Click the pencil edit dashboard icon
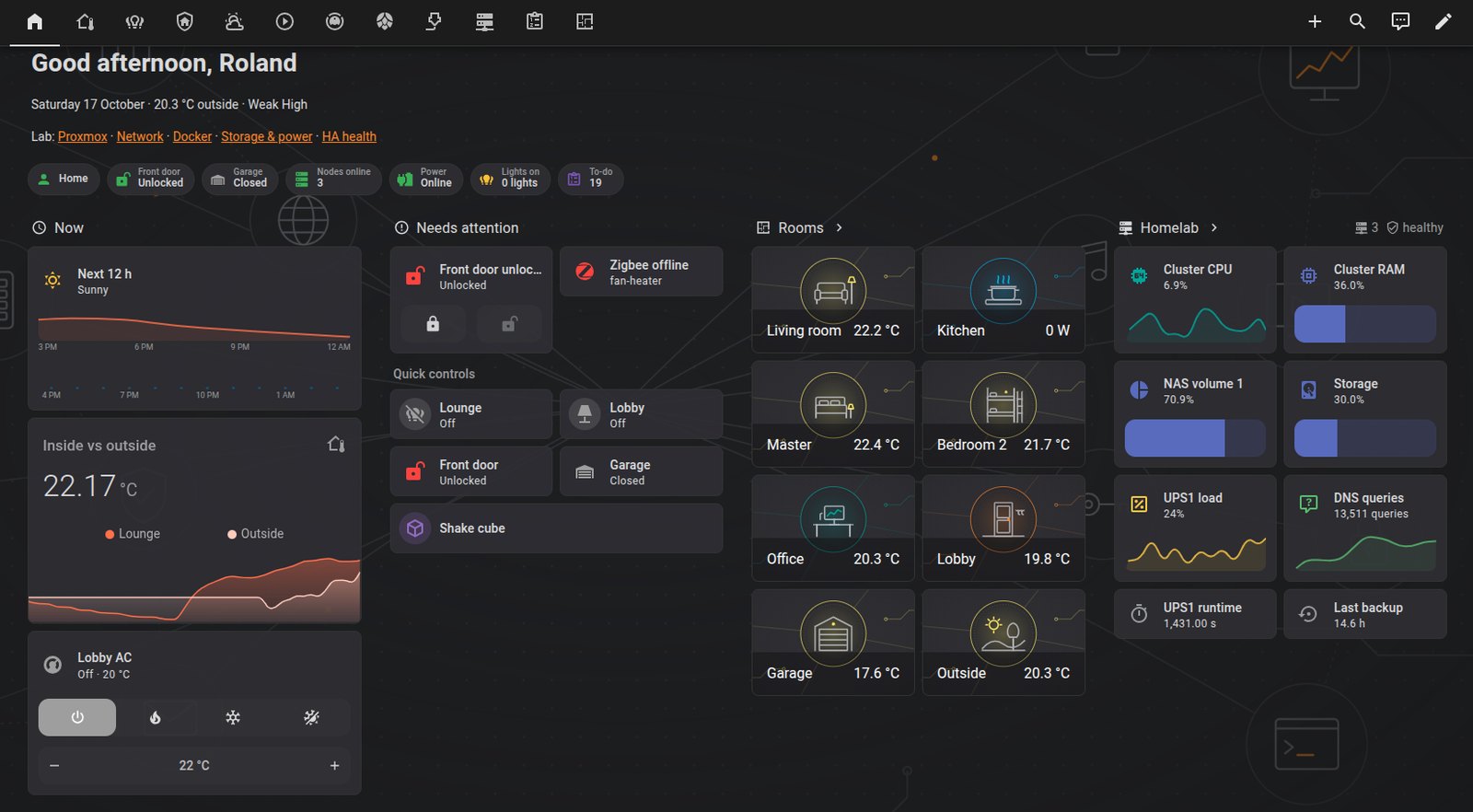 [x=1443, y=21]
